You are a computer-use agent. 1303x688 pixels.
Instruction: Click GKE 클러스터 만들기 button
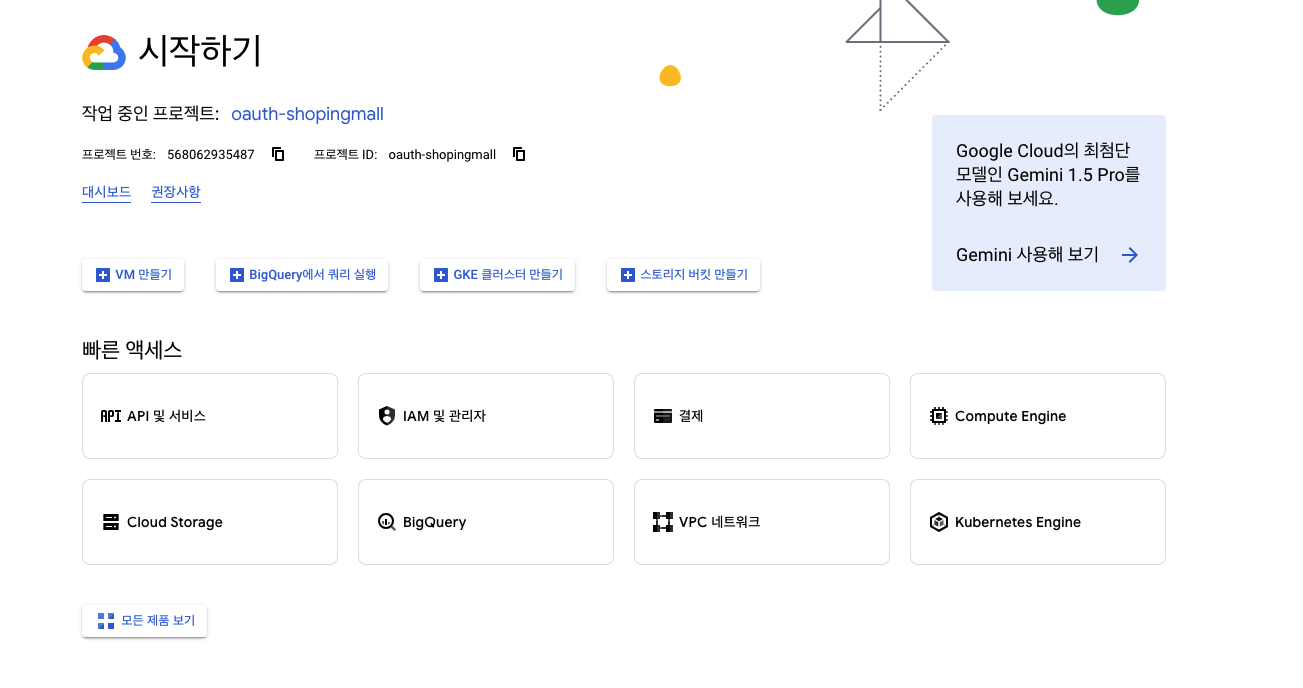(x=497, y=275)
